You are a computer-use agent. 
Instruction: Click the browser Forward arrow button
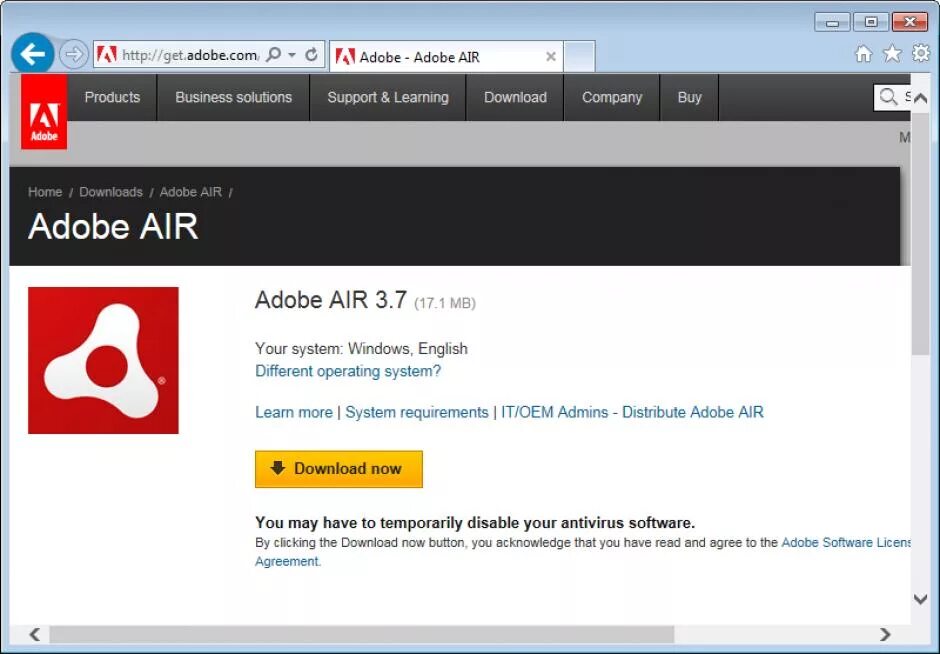click(x=74, y=55)
